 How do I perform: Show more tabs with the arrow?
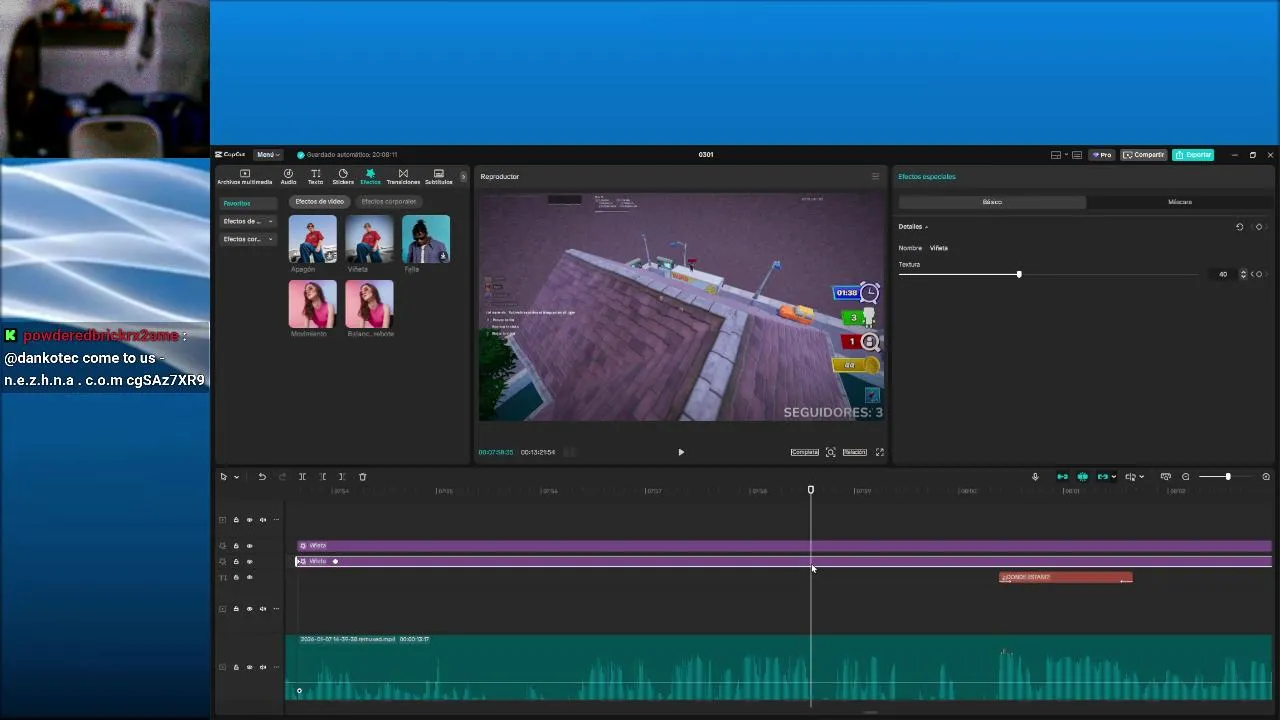pyautogui.click(x=463, y=177)
